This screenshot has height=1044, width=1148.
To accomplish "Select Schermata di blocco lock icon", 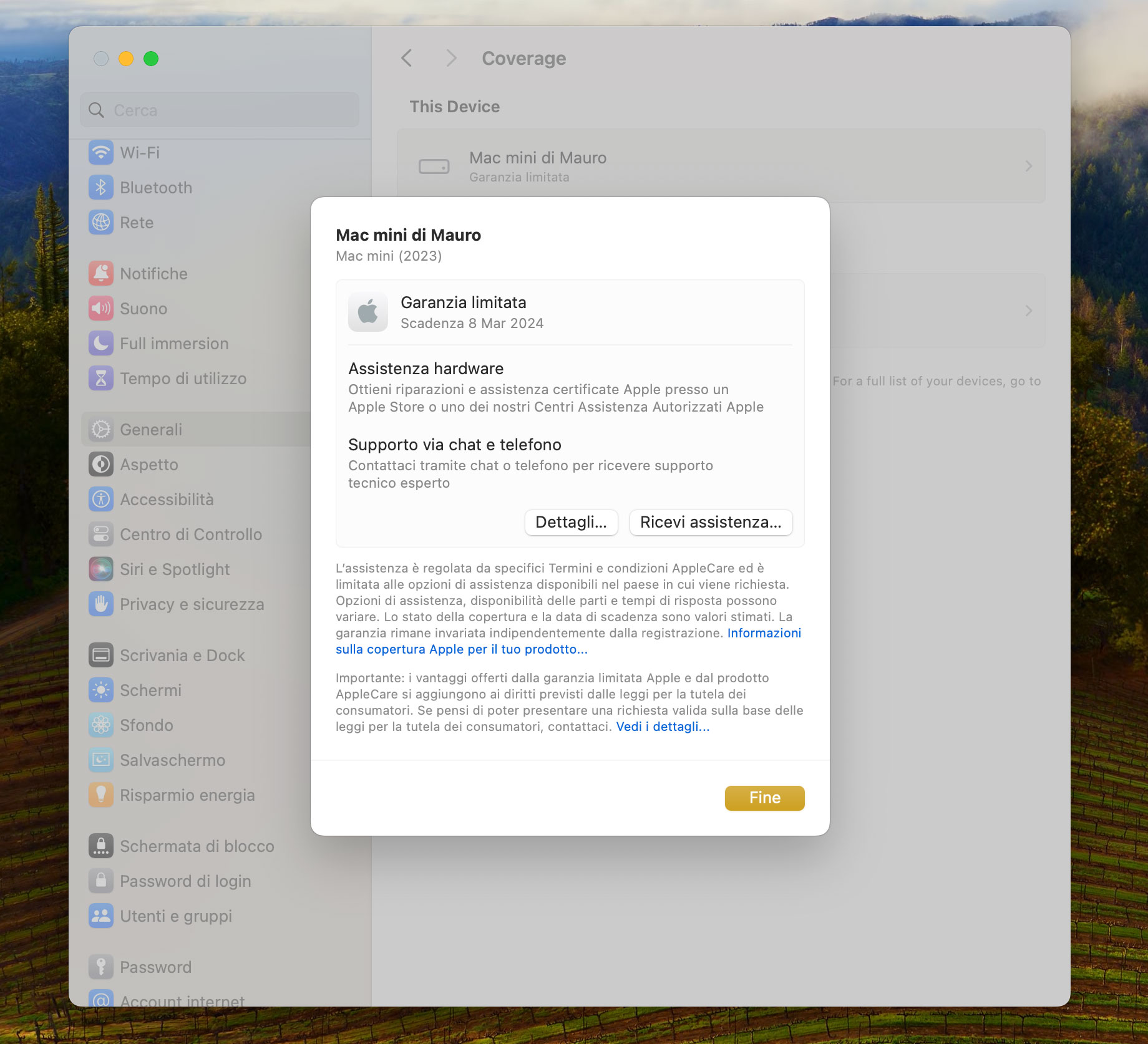I will [x=101, y=846].
